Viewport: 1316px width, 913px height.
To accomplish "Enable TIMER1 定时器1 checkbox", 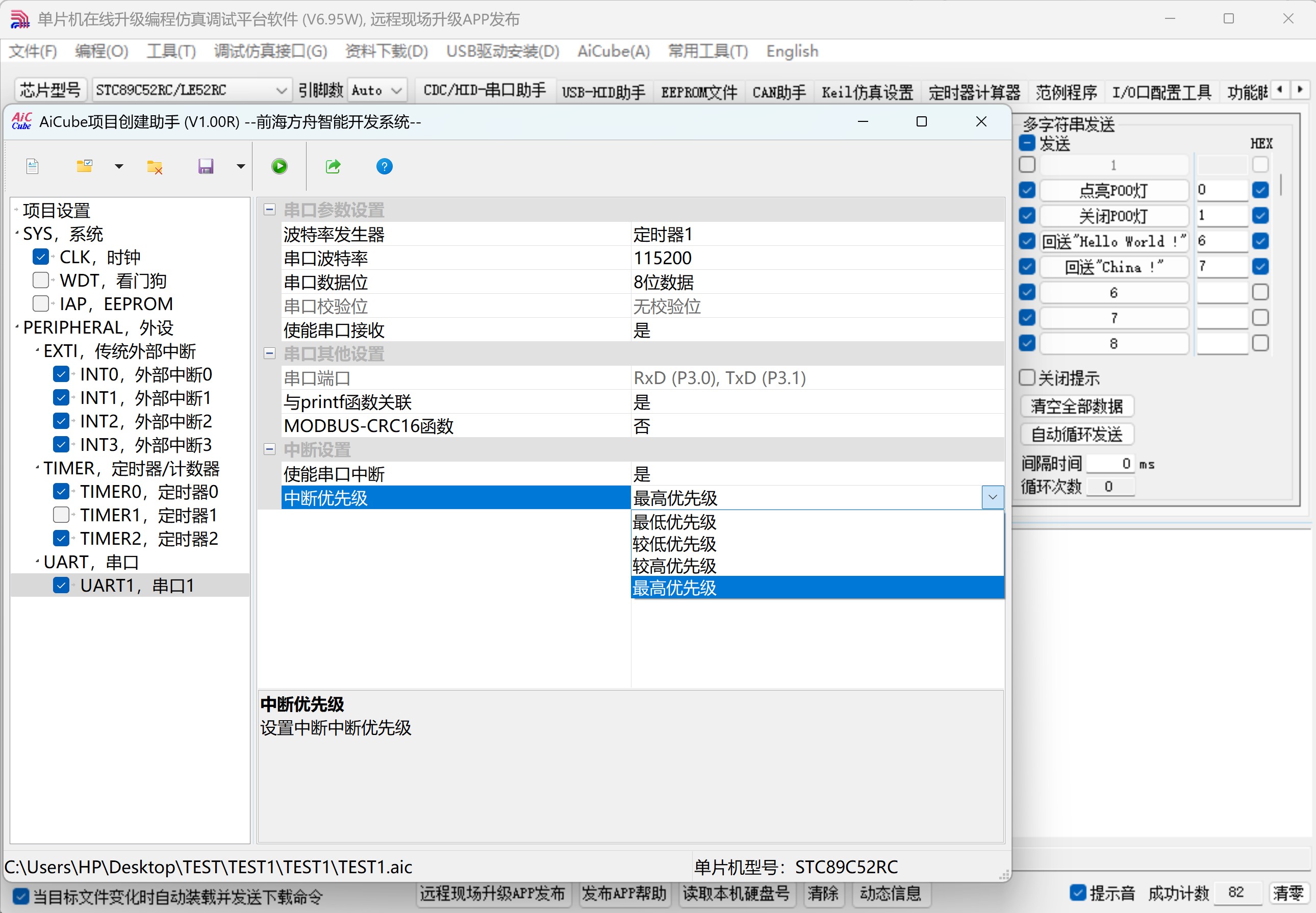I will [61, 515].
